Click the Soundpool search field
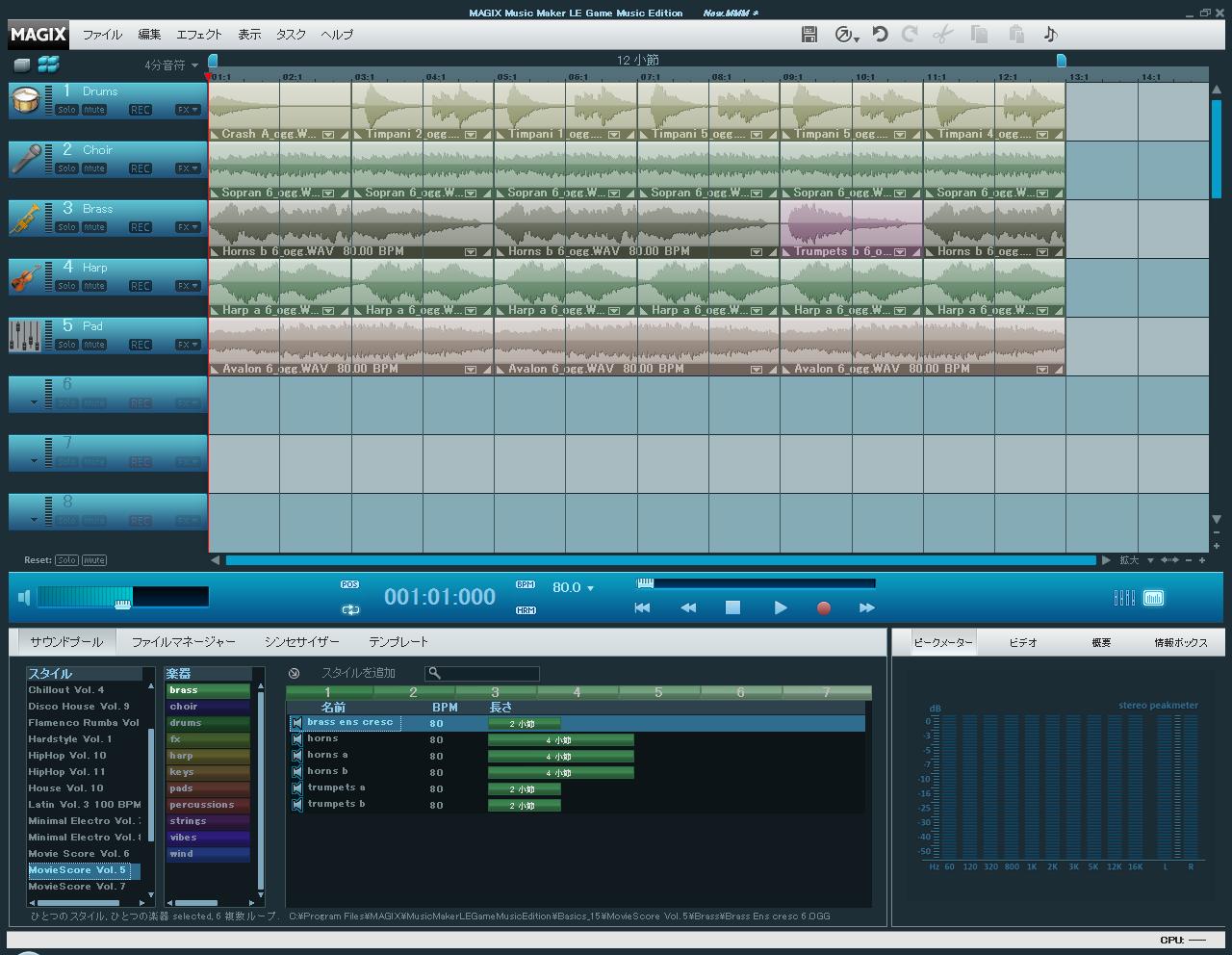The width and height of the screenshot is (1232, 955). click(482, 674)
